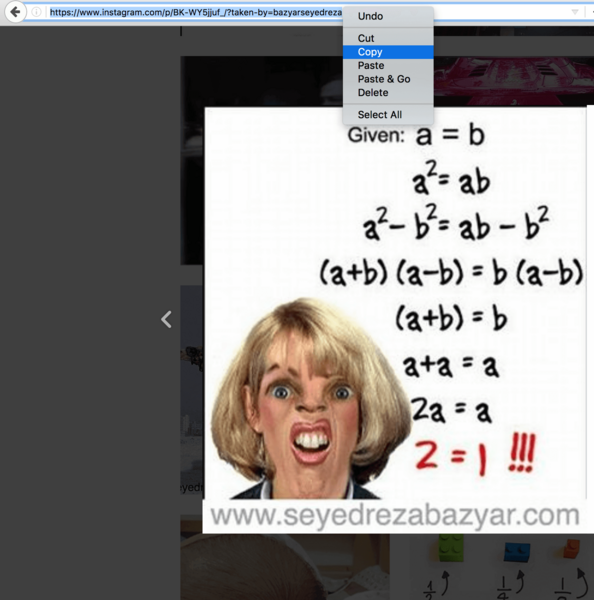Open the pink thumbnail behind the post
The width and height of the screenshot is (594, 600).
click(x=514, y=80)
